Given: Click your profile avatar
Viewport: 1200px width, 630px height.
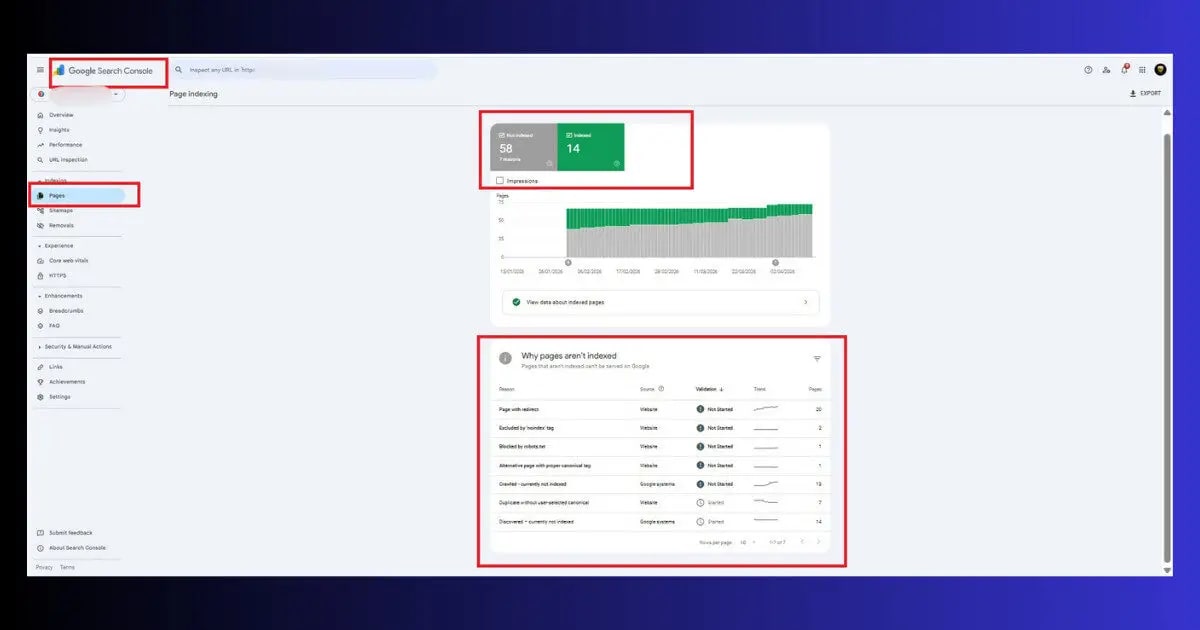Looking at the screenshot, I should pos(1161,69).
